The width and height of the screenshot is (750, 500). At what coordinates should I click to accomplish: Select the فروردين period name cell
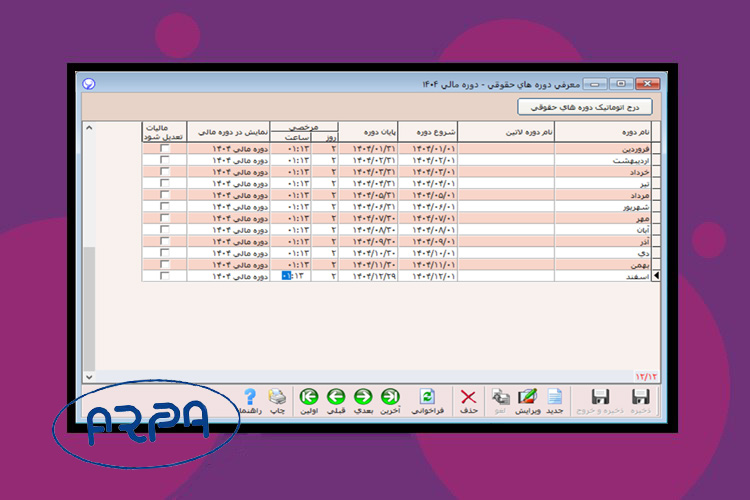coord(603,148)
